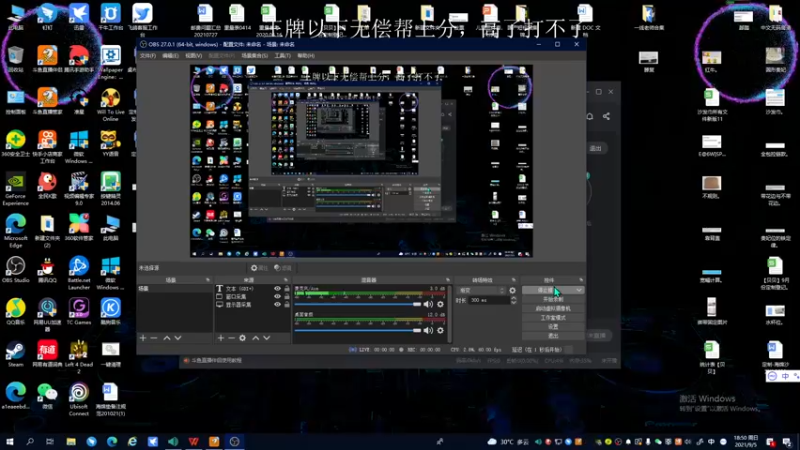Open OBS Studio desktop shortcut

[16, 270]
